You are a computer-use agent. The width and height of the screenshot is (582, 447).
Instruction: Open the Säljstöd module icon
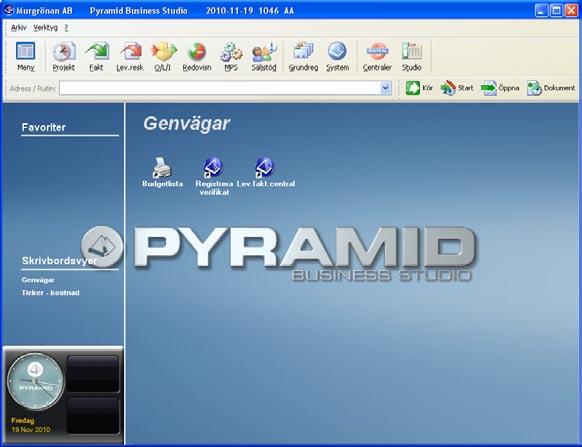pos(264,56)
